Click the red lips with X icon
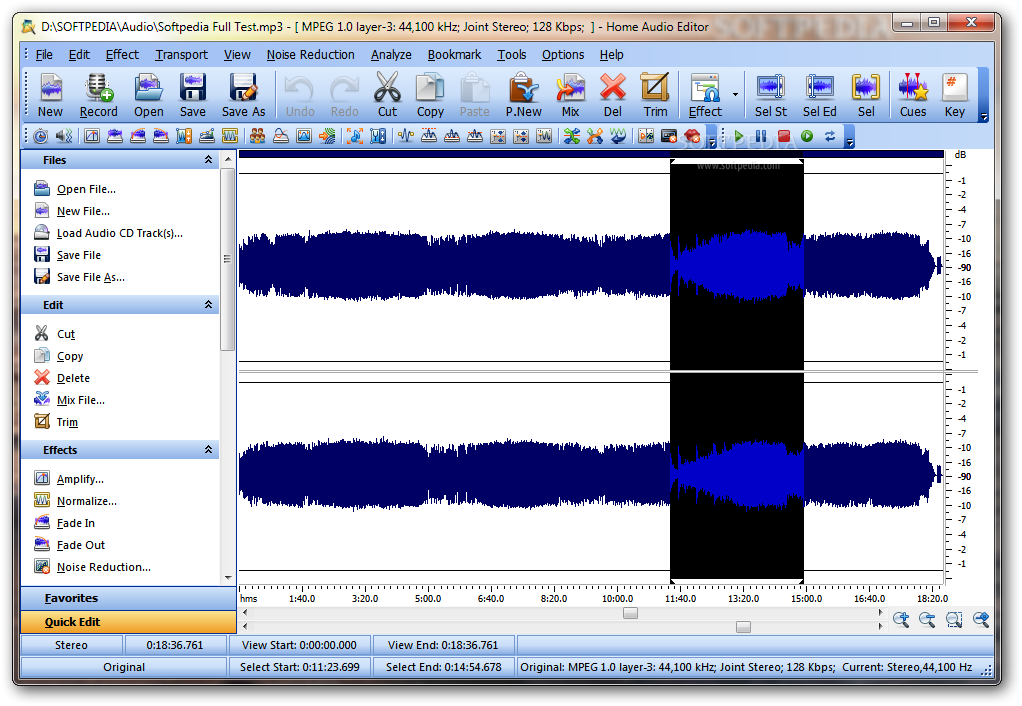 coord(692,136)
